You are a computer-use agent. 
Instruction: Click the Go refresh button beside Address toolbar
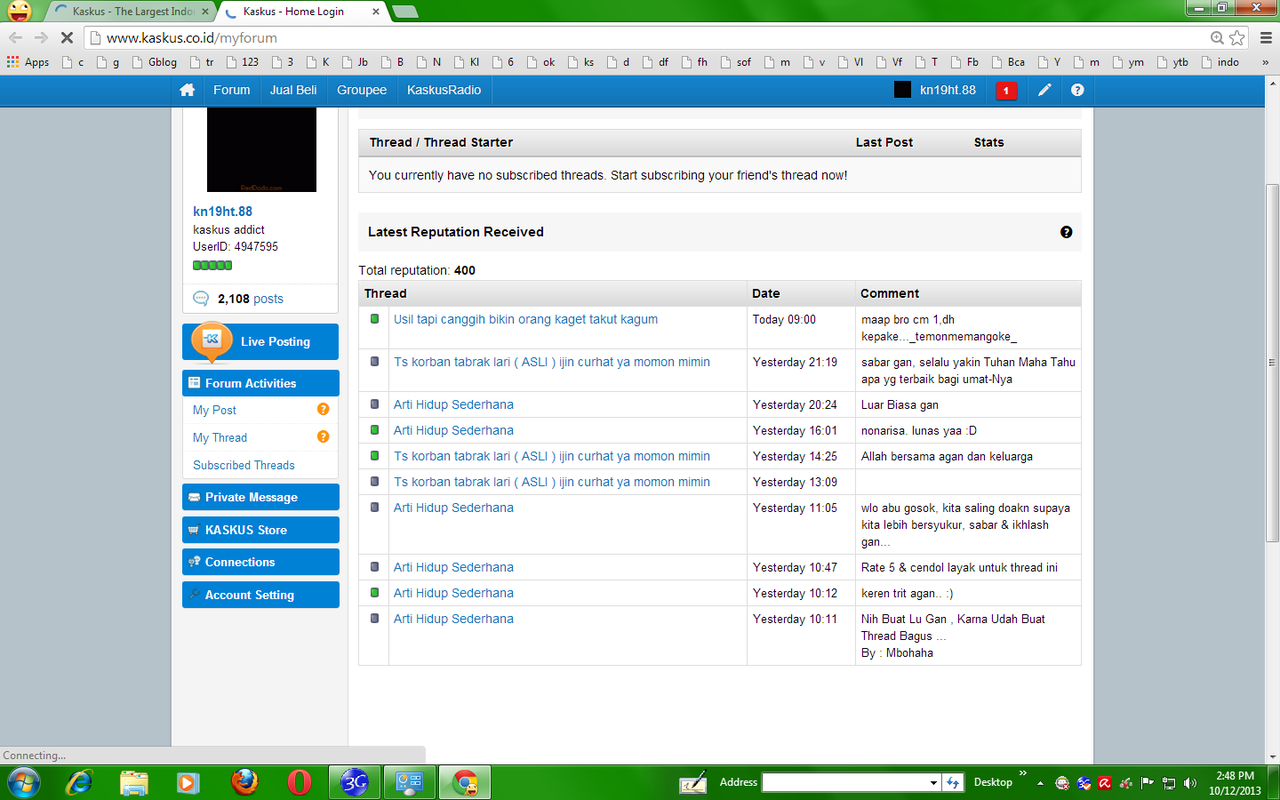pyautogui.click(x=954, y=782)
